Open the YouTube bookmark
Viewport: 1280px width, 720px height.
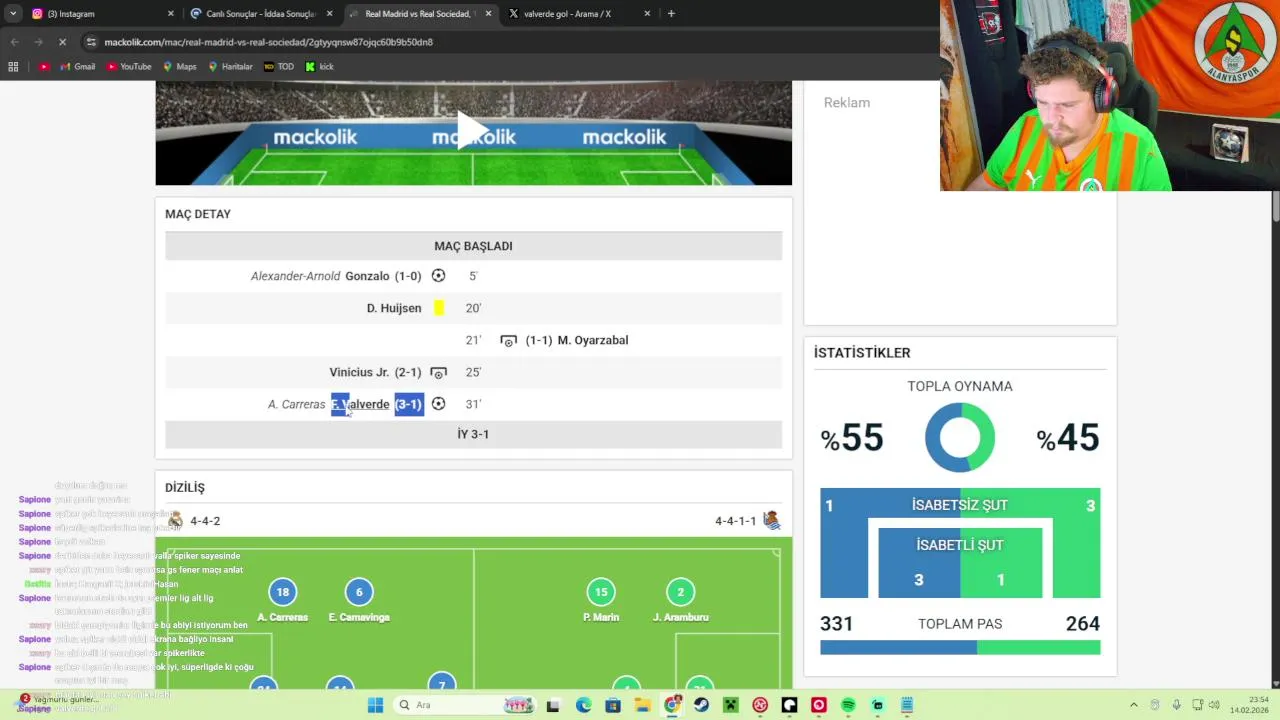point(129,67)
